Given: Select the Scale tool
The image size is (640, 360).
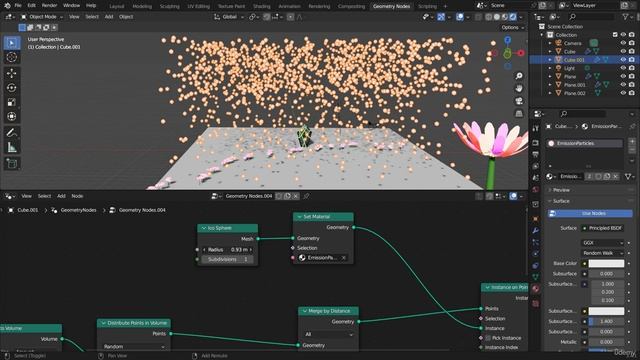Looking at the screenshot, I should tap(12, 102).
